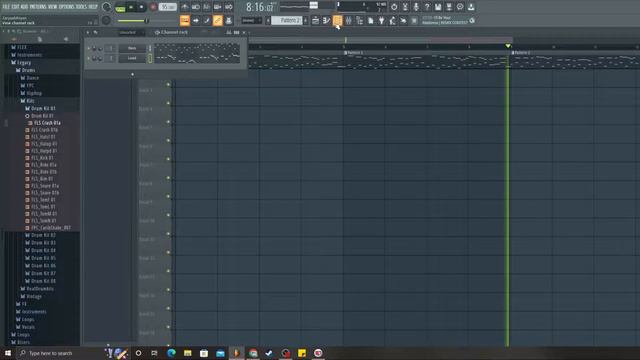Open the Channel rack filter dropdown
The height and width of the screenshot is (360, 640).
tap(131, 32)
